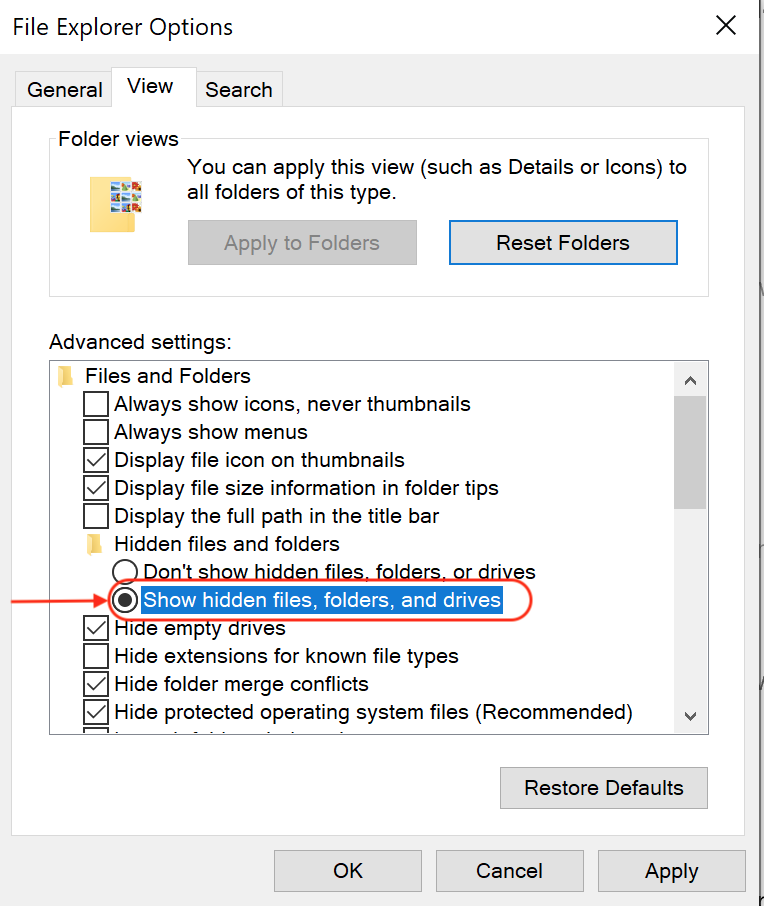
Task: Enable 'Always show menus'
Action: click(95, 432)
